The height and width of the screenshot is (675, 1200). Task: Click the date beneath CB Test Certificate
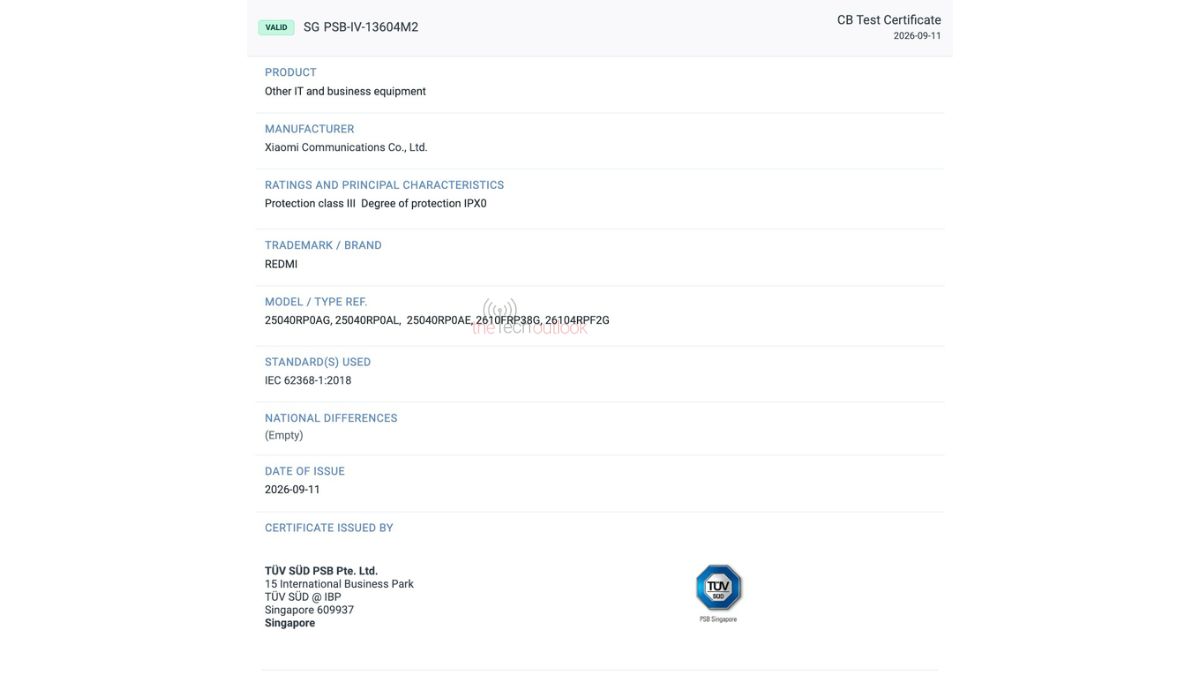coord(917,36)
